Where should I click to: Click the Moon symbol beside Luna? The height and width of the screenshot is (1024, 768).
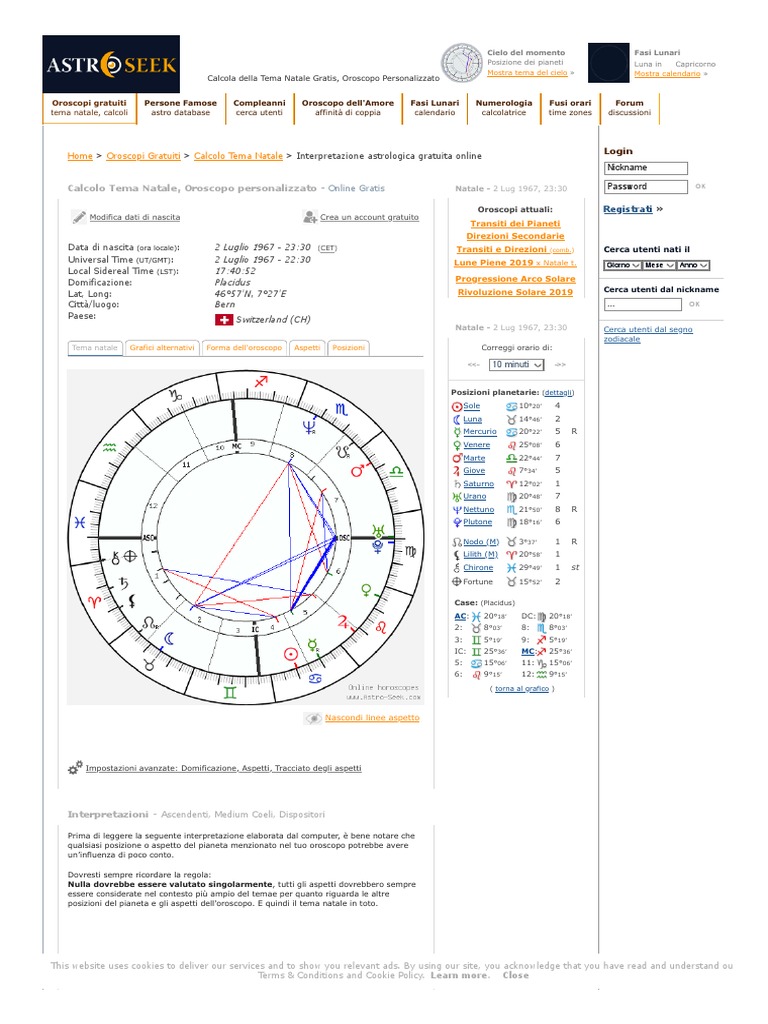coord(456,419)
